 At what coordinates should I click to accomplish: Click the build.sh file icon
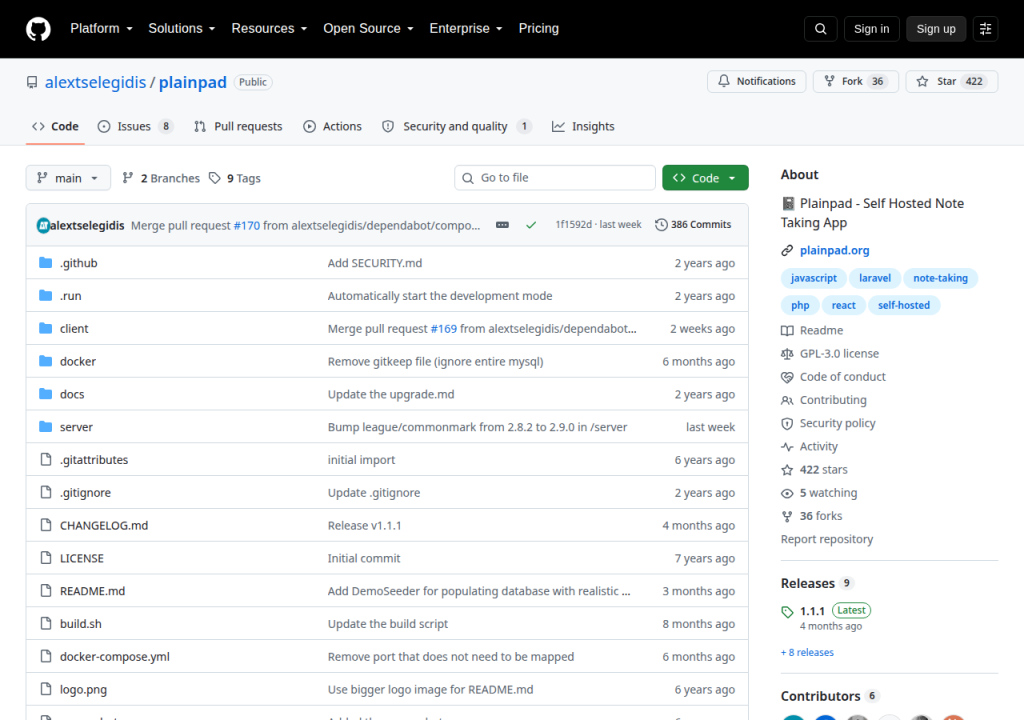pos(46,623)
